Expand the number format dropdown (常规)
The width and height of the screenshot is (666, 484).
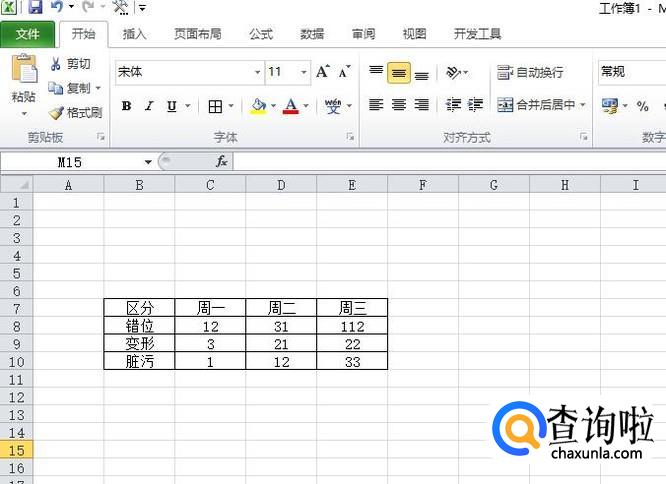tap(630, 72)
